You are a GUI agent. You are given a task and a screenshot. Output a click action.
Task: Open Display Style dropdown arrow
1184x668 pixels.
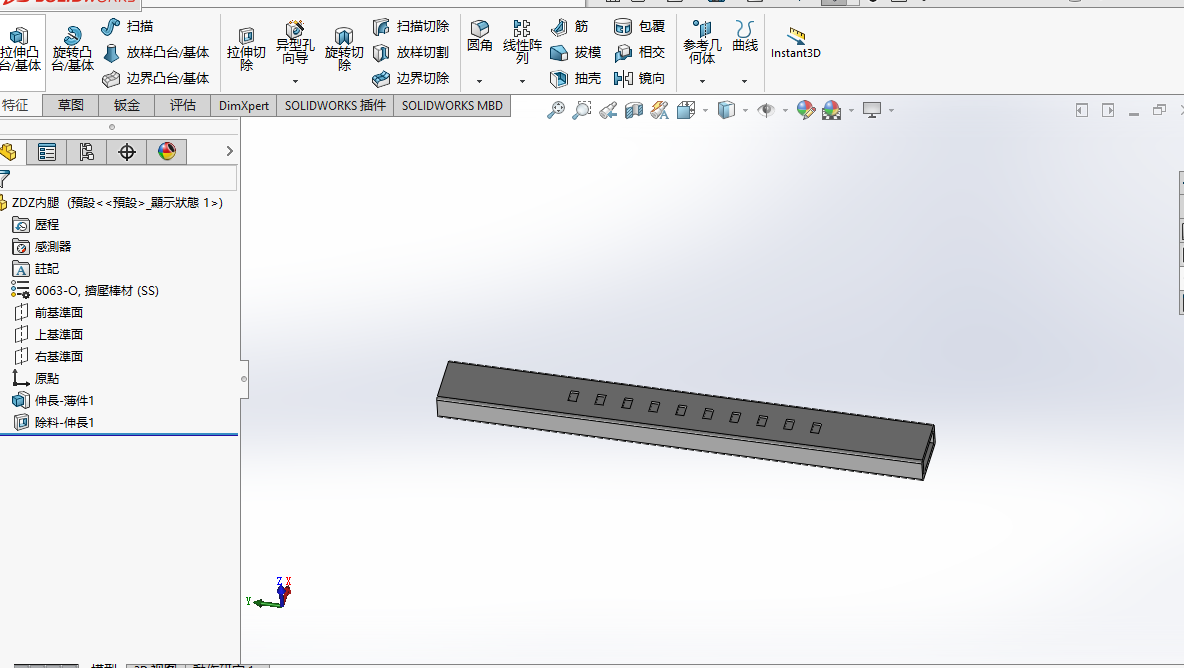[x=745, y=110]
